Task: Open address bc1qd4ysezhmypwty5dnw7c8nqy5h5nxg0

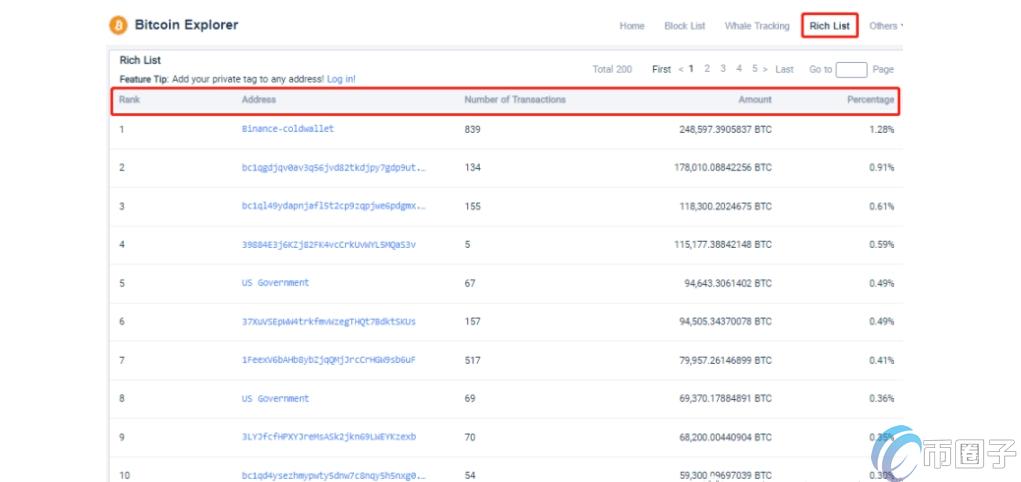Action: click(335, 475)
